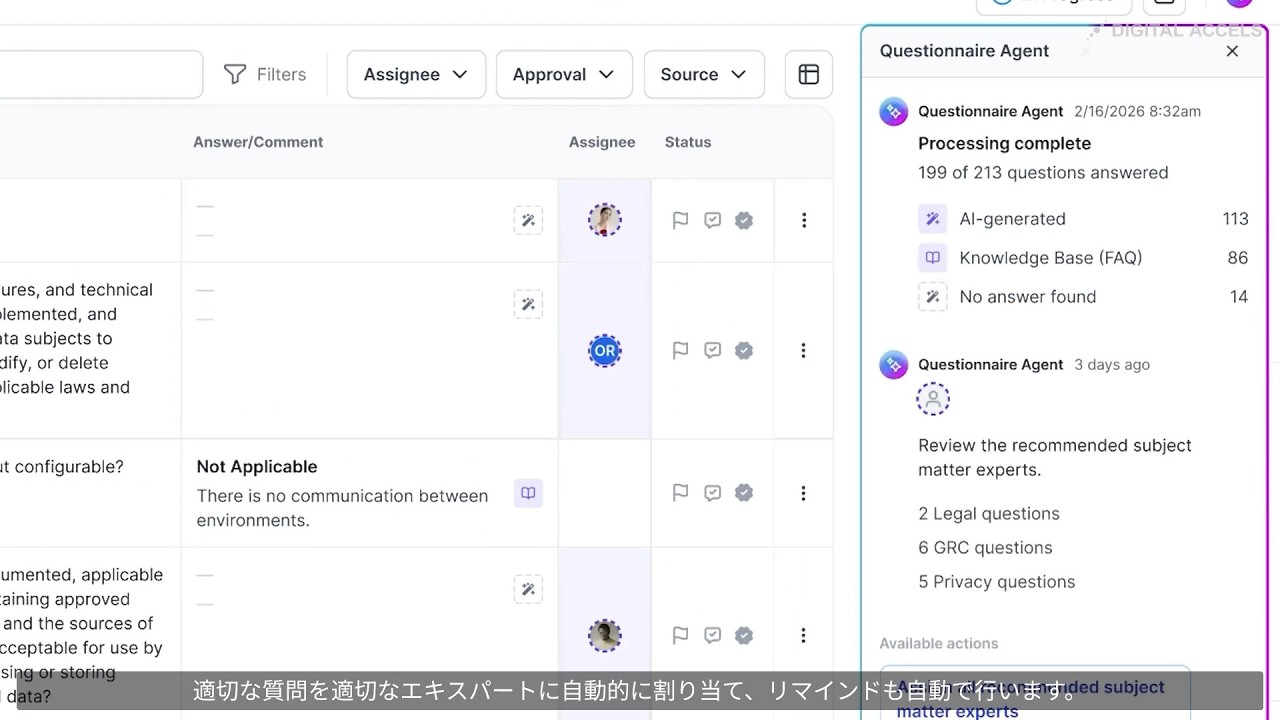Click the OR assignee avatar
Viewport: 1280px width, 720px height.
pos(604,351)
